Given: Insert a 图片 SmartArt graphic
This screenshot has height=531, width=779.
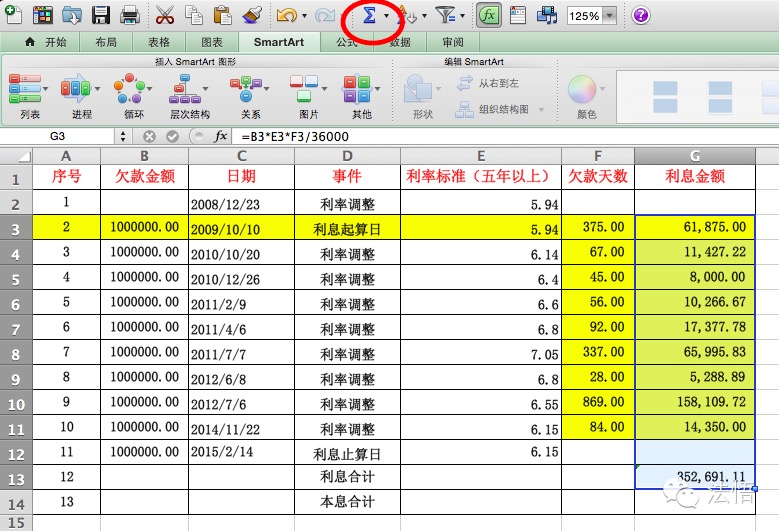Looking at the screenshot, I should pos(308,96).
